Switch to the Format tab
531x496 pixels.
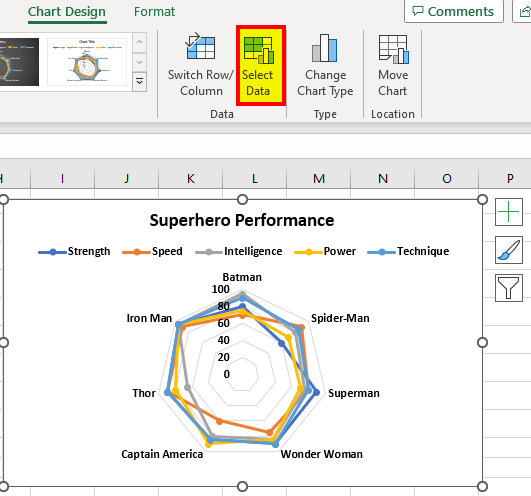(154, 12)
